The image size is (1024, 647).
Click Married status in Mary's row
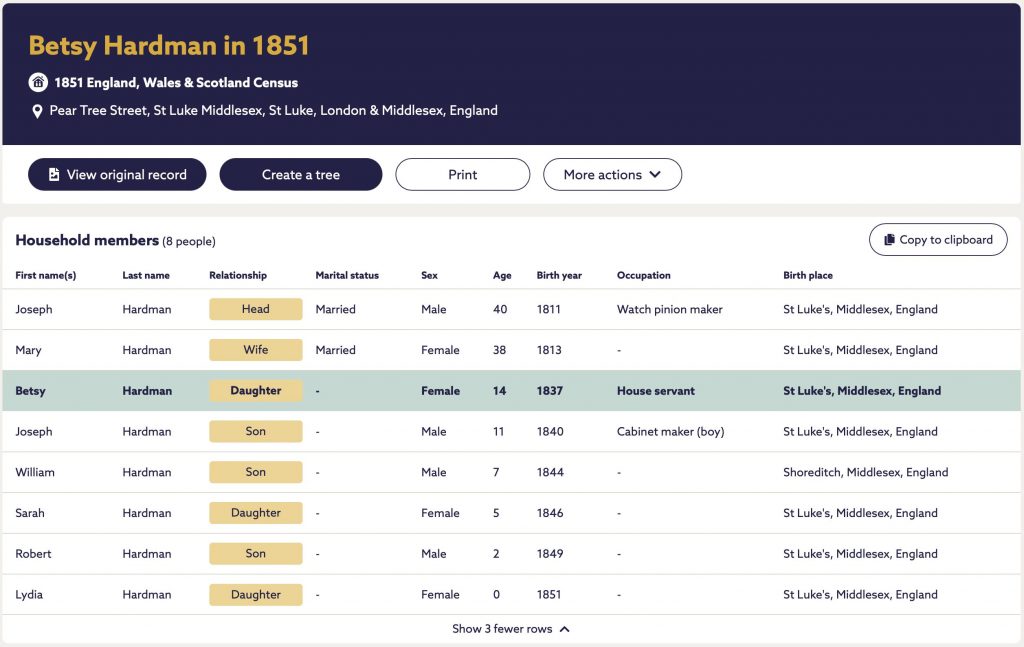point(336,350)
